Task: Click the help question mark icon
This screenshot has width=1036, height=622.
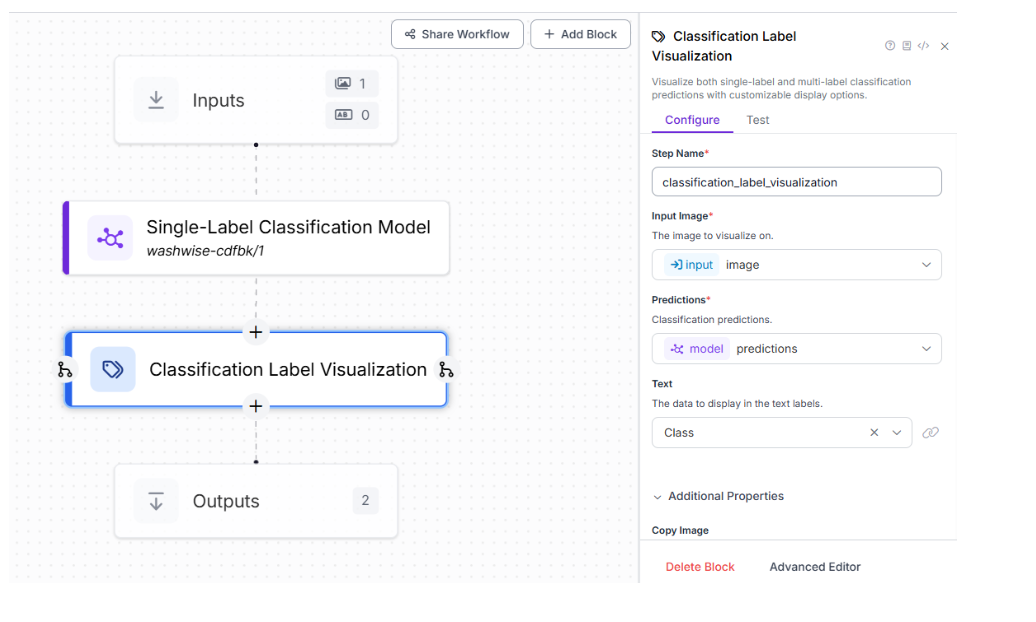Action: click(x=890, y=46)
